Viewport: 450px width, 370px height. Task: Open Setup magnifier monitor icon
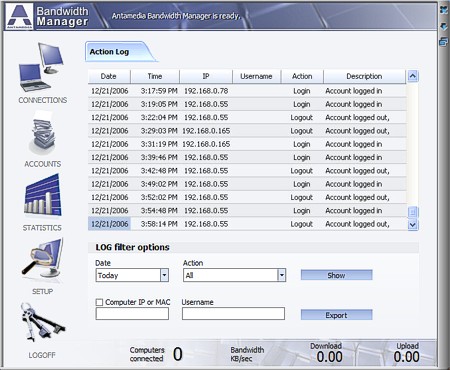tap(43, 259)
